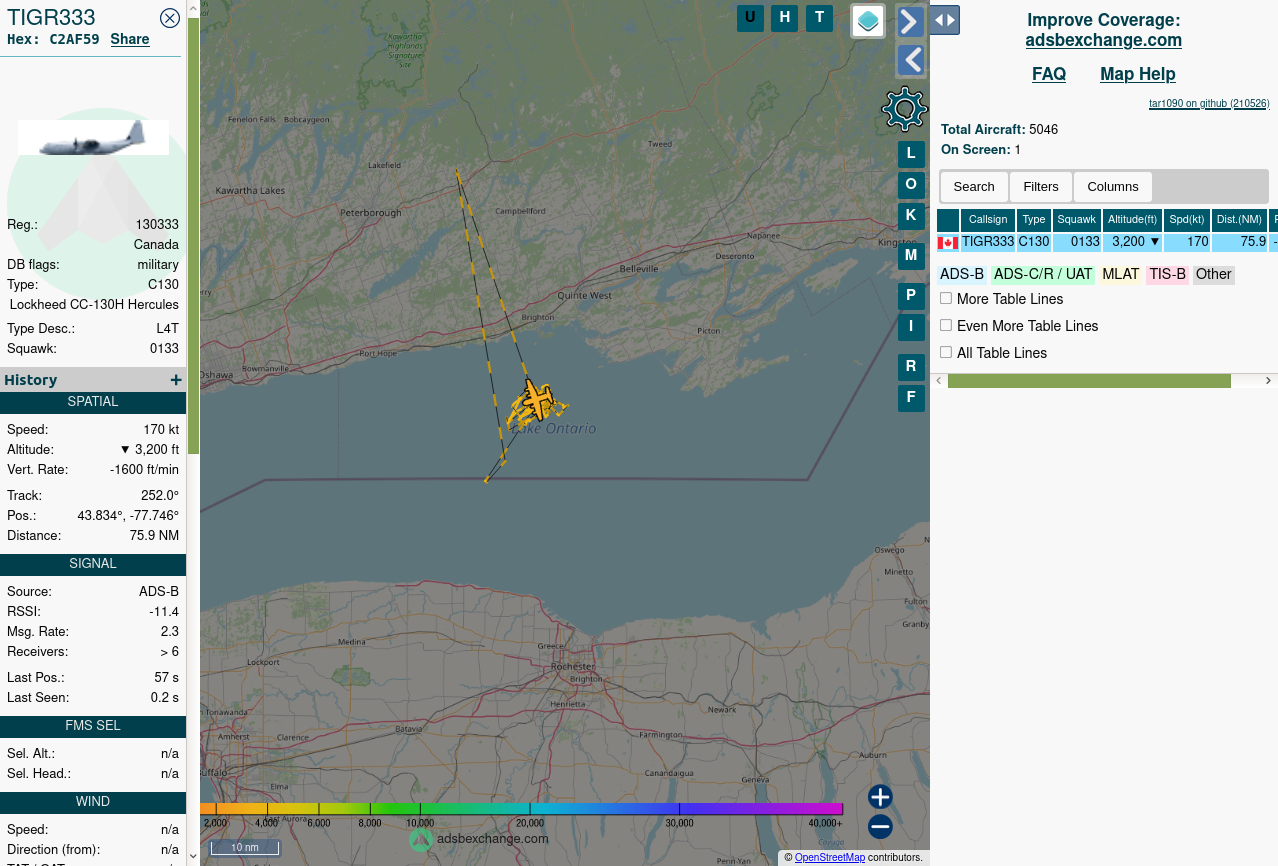Toggle the M map option button
The image size is (1278, 866).
911,255
